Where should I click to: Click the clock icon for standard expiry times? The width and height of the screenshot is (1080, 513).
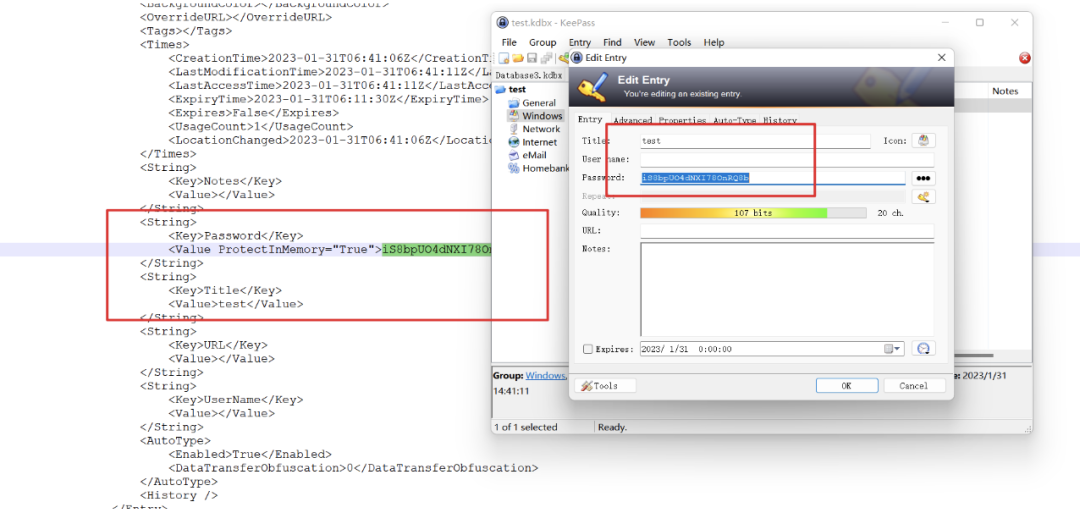[924, 348]
